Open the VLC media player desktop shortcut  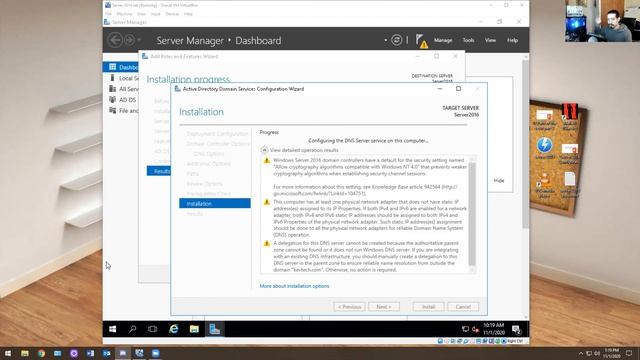point(544,184)
